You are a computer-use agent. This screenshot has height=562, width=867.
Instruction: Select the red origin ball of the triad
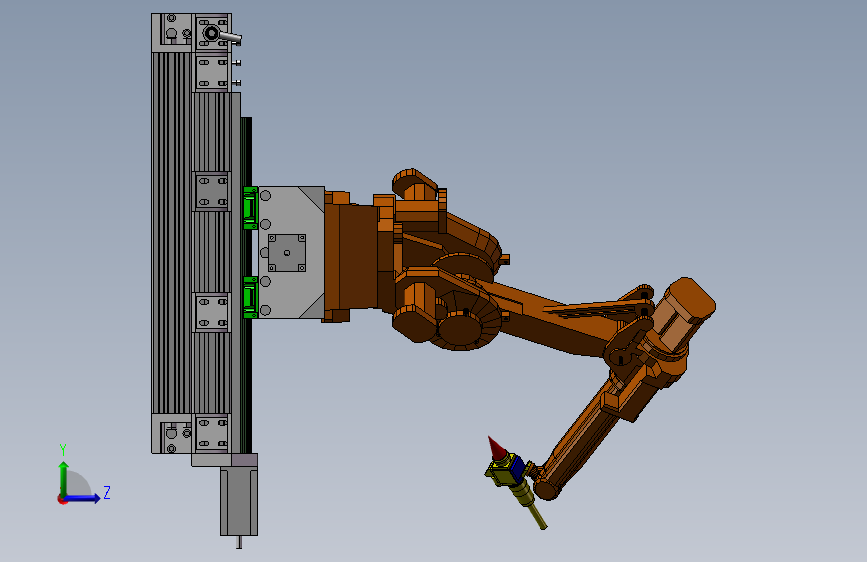click(x=61, y=499)
